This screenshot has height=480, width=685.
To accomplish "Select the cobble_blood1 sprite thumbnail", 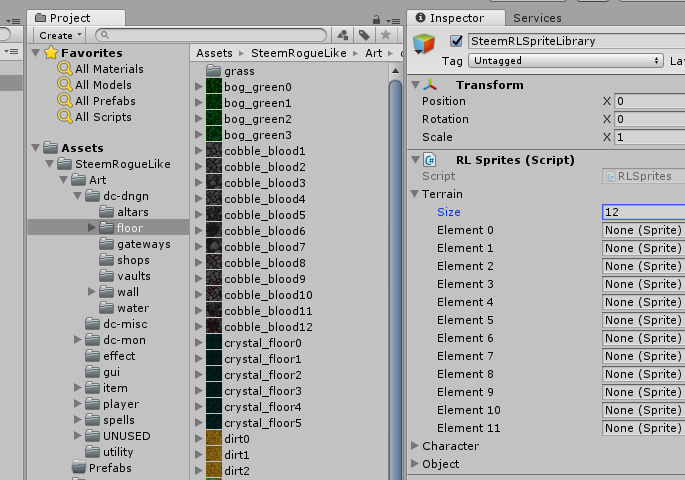I will pyautogui.click(x=214, y=151).
